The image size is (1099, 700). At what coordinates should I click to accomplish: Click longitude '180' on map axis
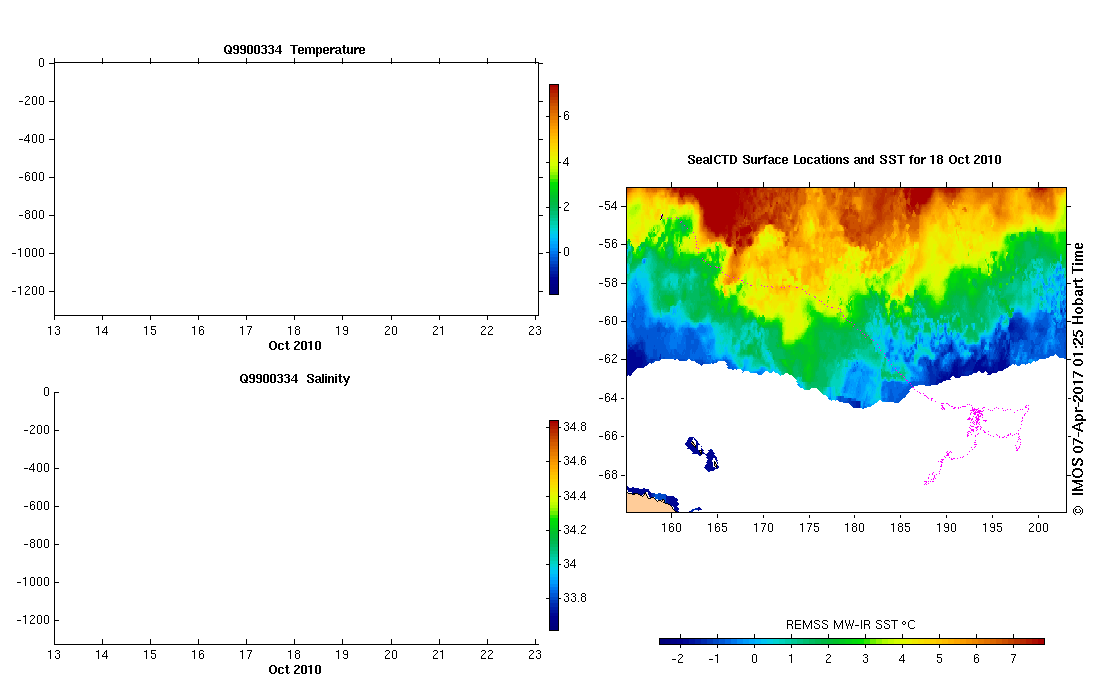click(x=854, y=528)
